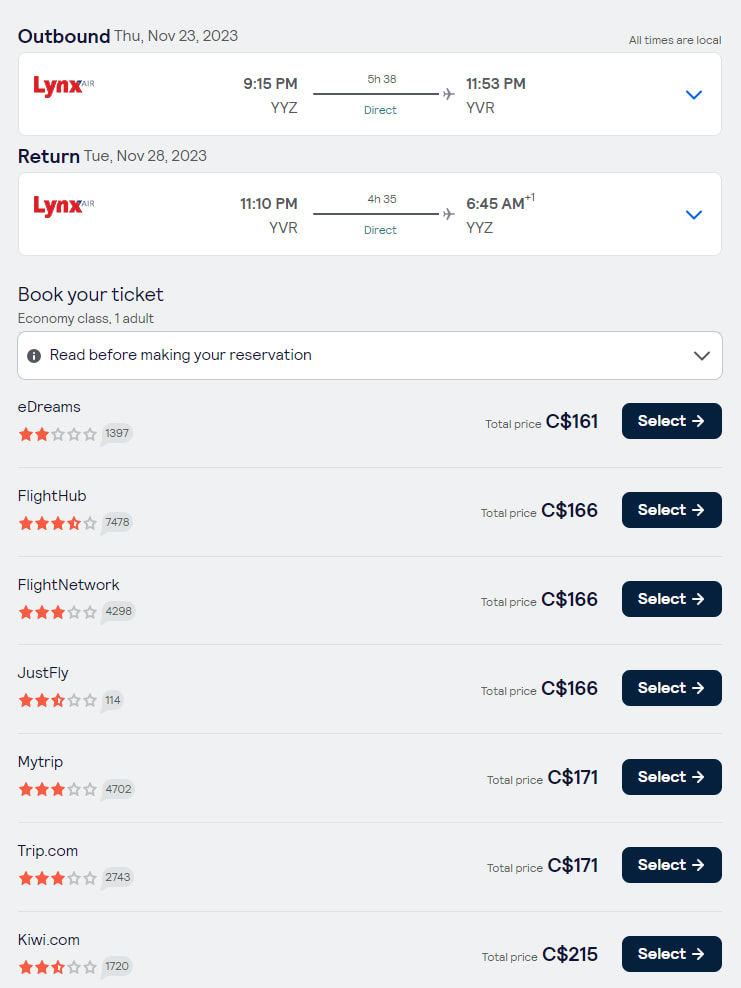741x988 pixels.
Task: Select the Trip.com offer for C$171
Action: pyautogui.click(x=671, y=865)
